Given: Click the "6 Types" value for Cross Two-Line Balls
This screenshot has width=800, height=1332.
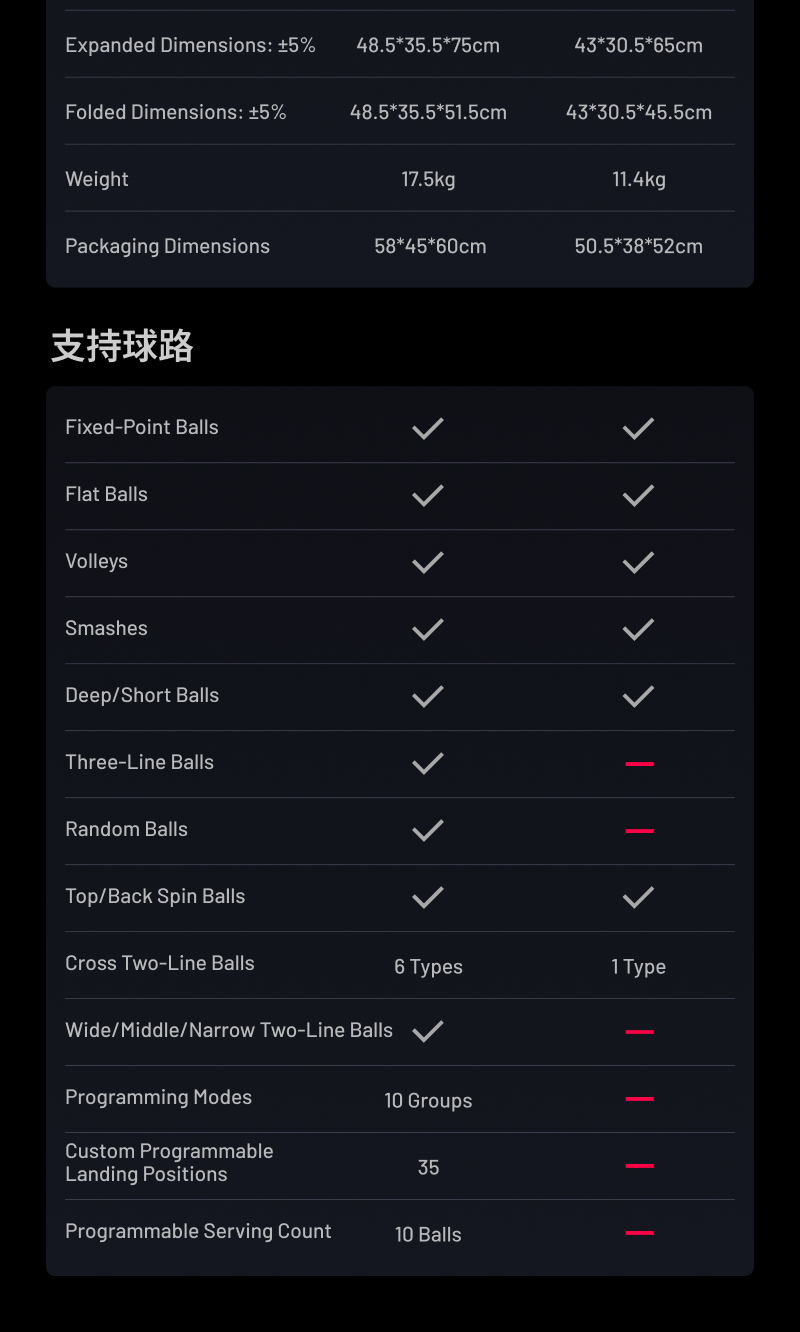Looking at the screenshot, I should coord(428,967).
